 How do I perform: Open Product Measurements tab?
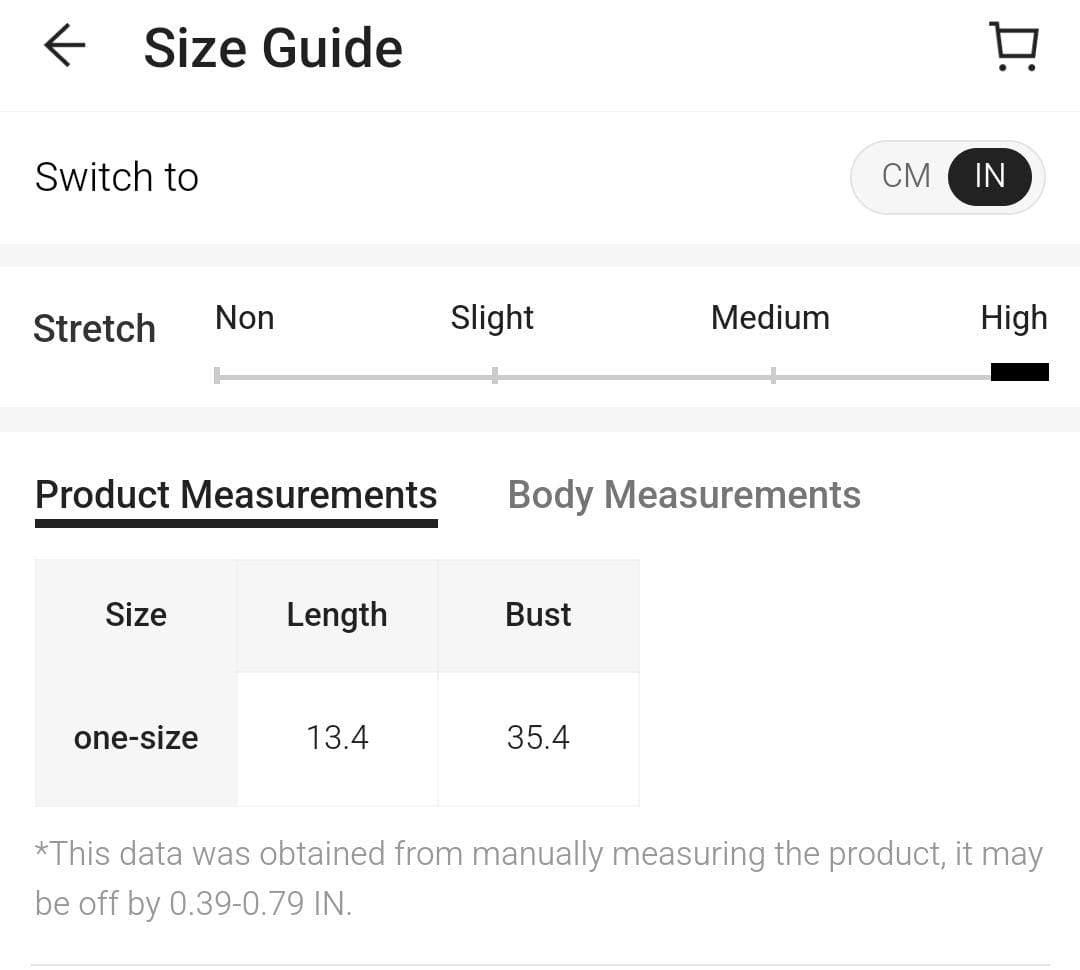pos(236,495)
